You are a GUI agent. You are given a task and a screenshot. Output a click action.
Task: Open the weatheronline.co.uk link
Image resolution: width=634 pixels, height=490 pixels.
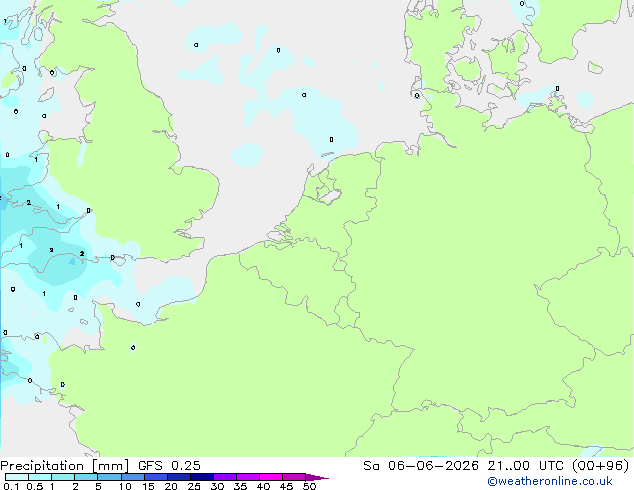(550, 481)
